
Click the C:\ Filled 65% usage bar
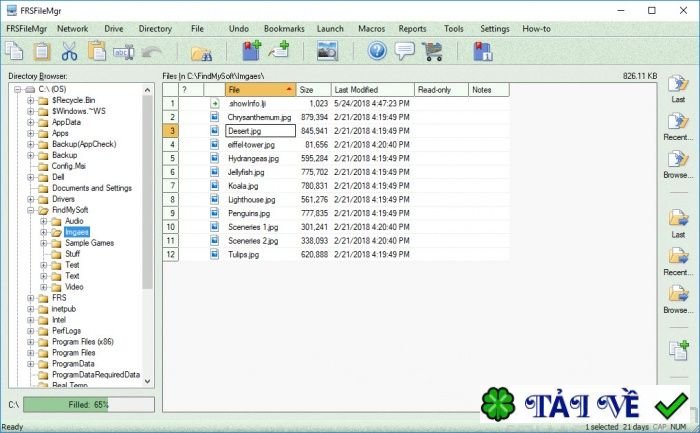[x=89, y=405]
